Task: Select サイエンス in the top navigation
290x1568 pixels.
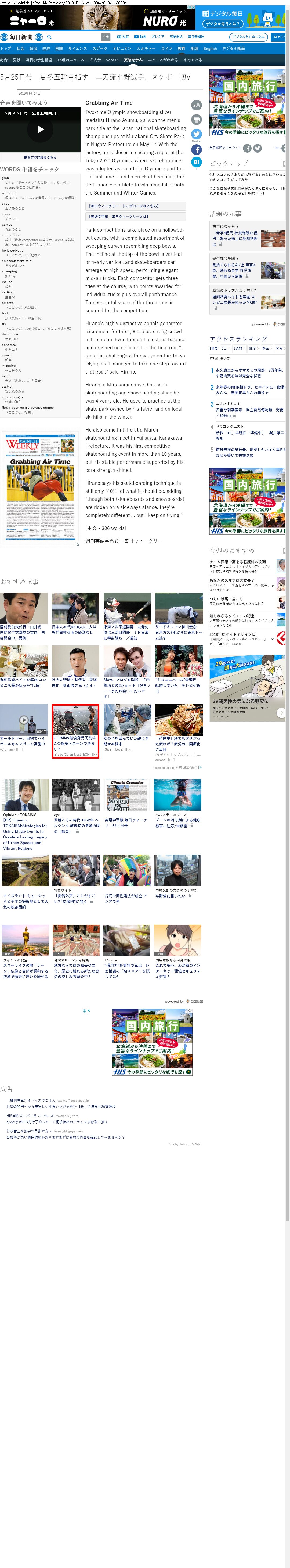Action: click(77, 49)
